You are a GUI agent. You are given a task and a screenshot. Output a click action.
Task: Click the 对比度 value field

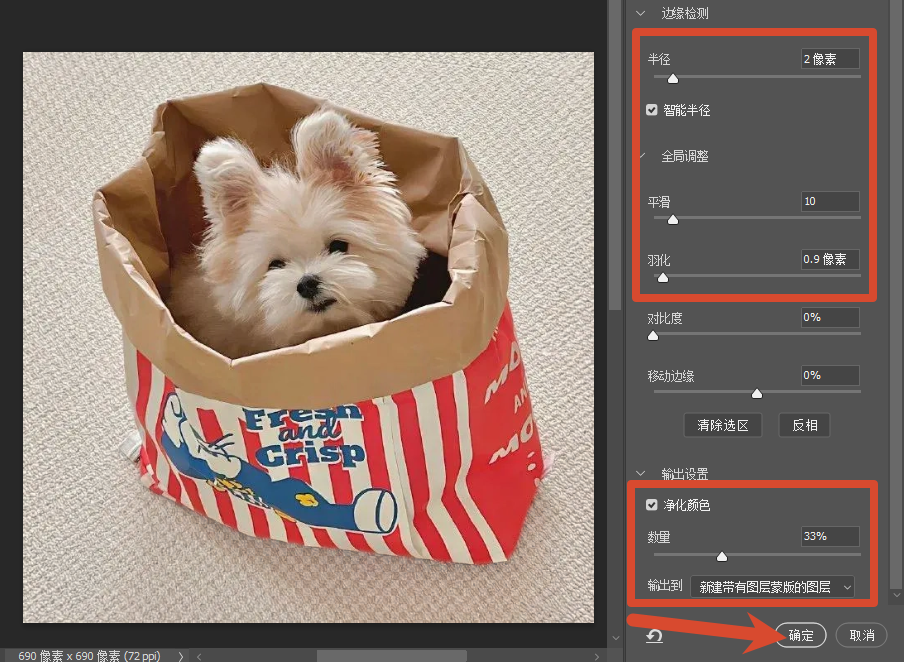point(830,317)
